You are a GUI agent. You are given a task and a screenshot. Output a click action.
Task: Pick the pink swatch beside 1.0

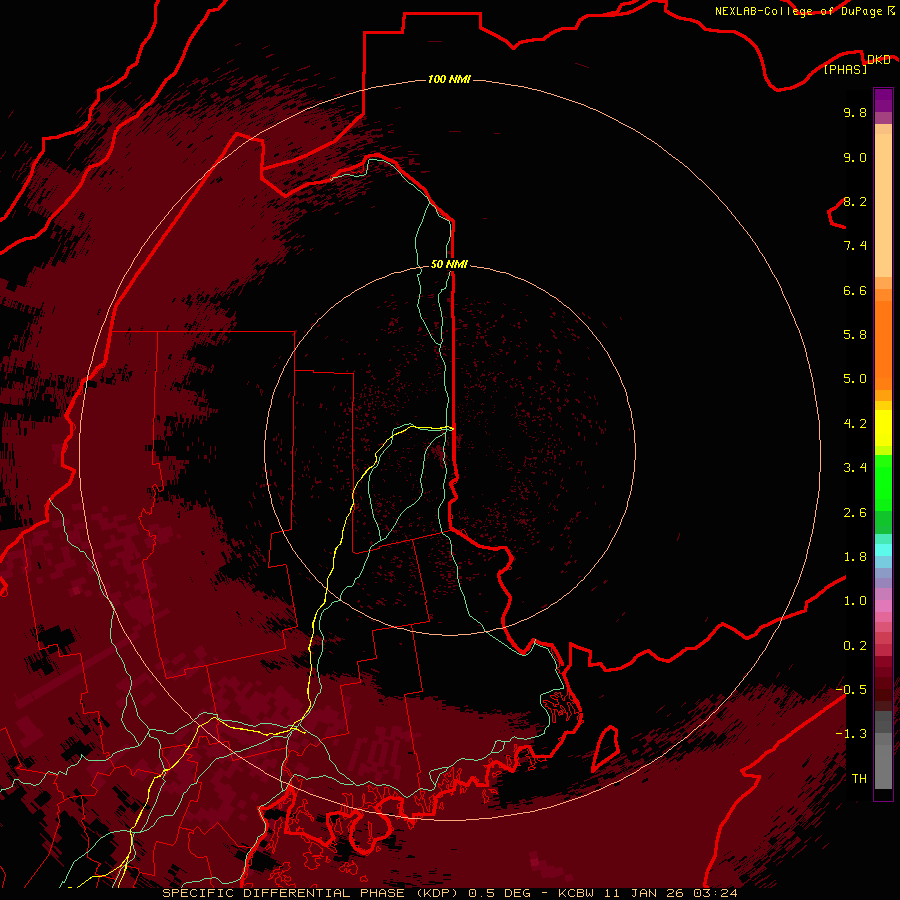[883, 606]
